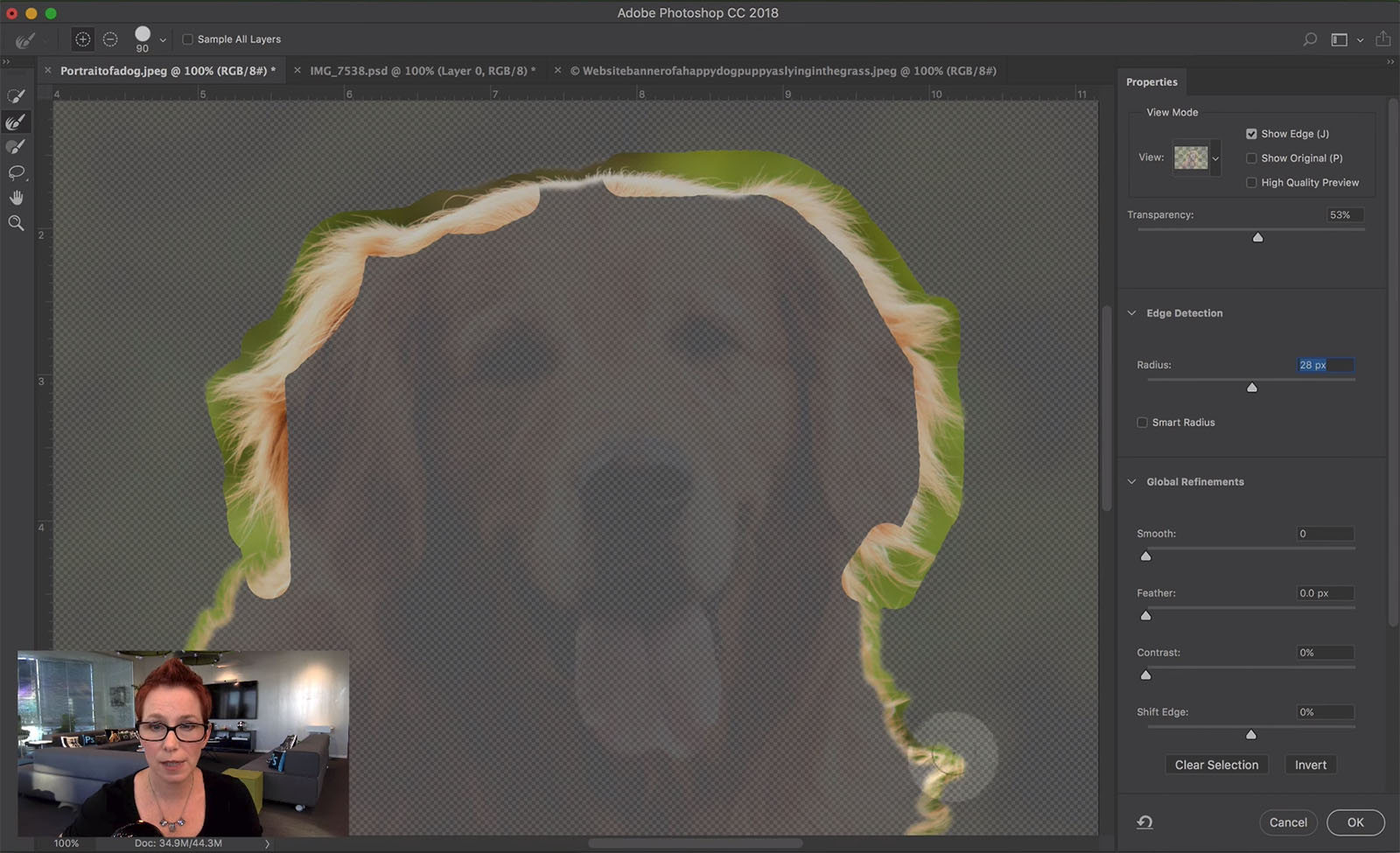Toggle the Smart Radius checkbox
This screenshot has height=853, width=1400.
click(x=1142, y=422)
